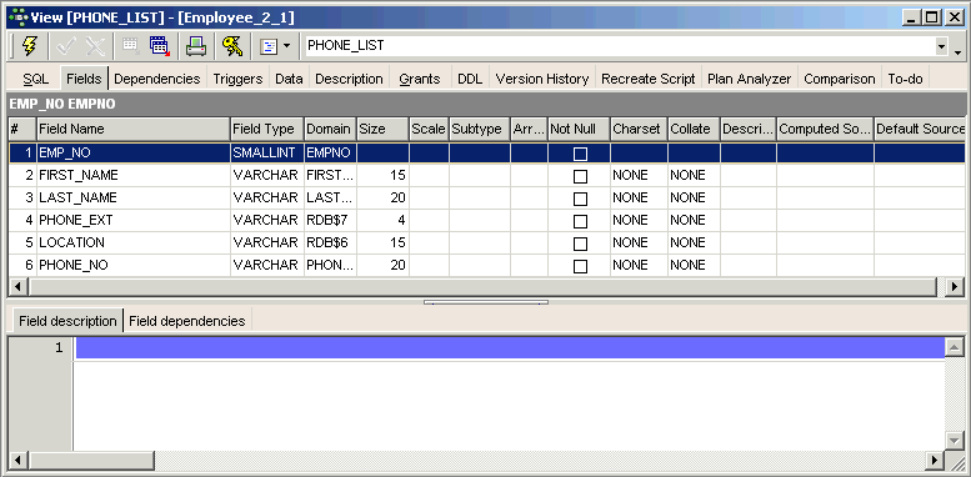This screenshot has height=478, width=971.
Task: Click the lightning bolt compile icon
Action: 28,46
